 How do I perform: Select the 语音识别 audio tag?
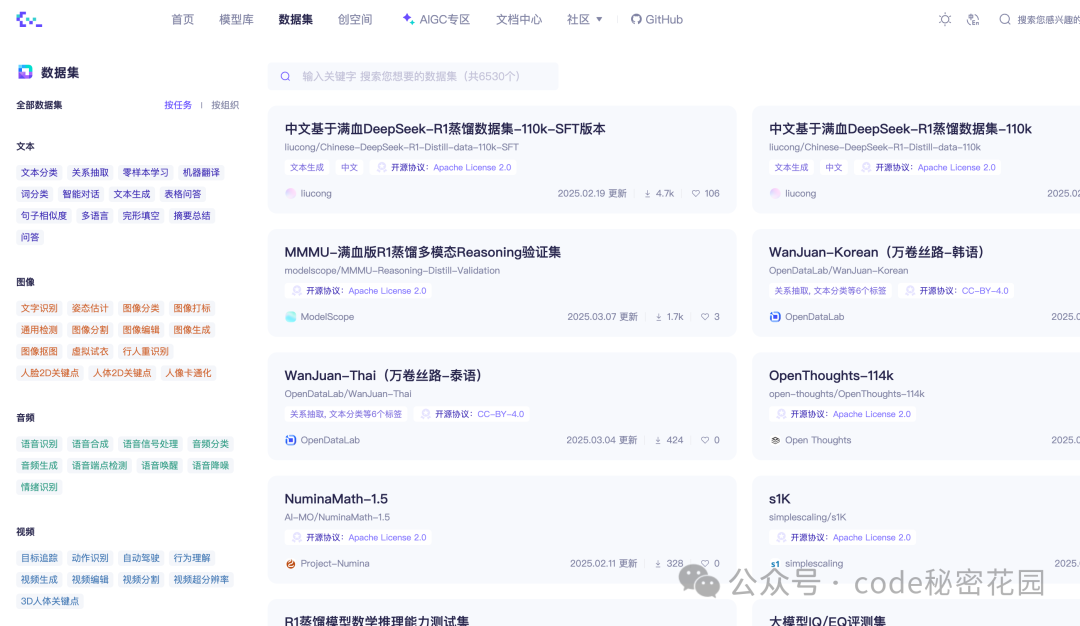click(39, 444)
